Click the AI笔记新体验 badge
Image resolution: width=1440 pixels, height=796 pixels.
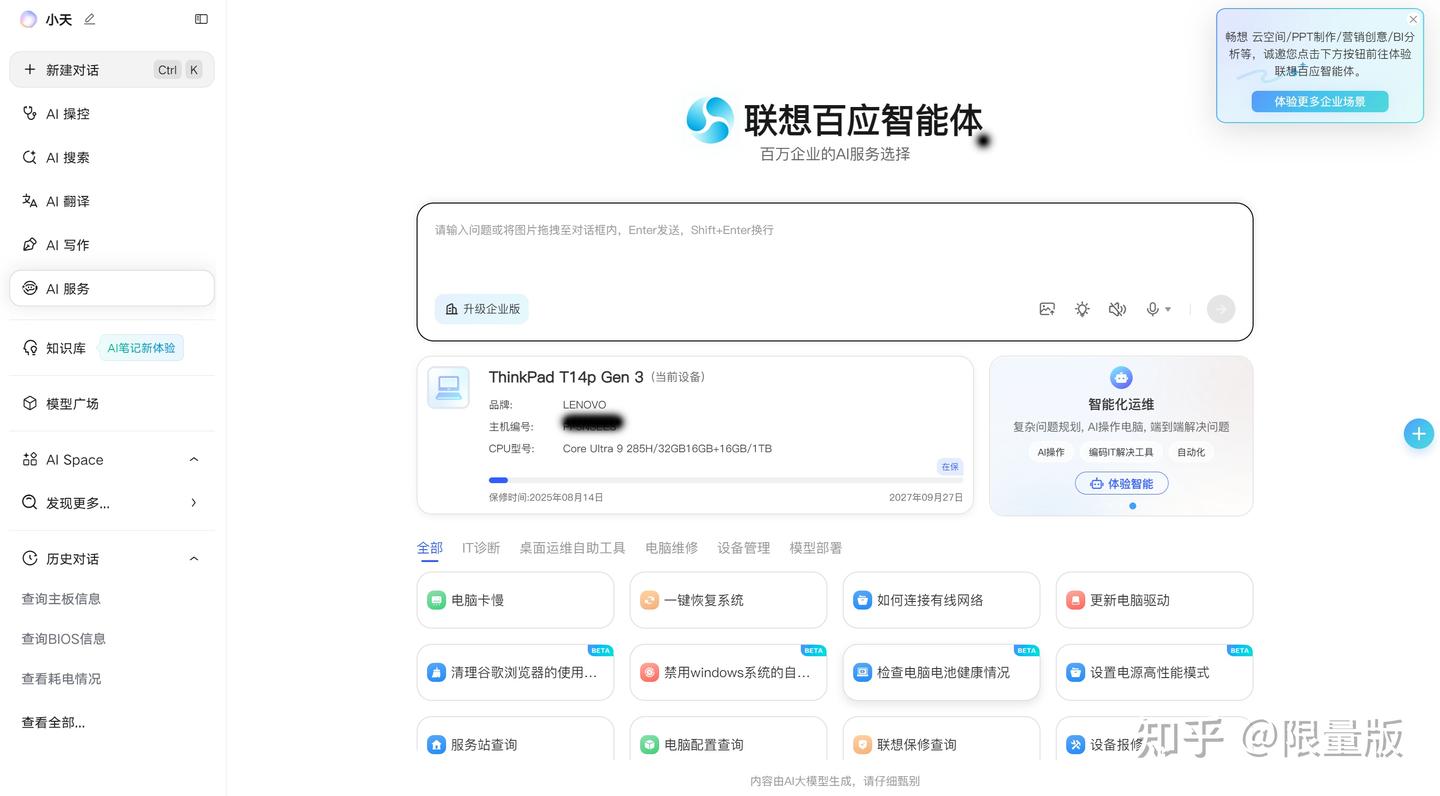click(141, 348)
